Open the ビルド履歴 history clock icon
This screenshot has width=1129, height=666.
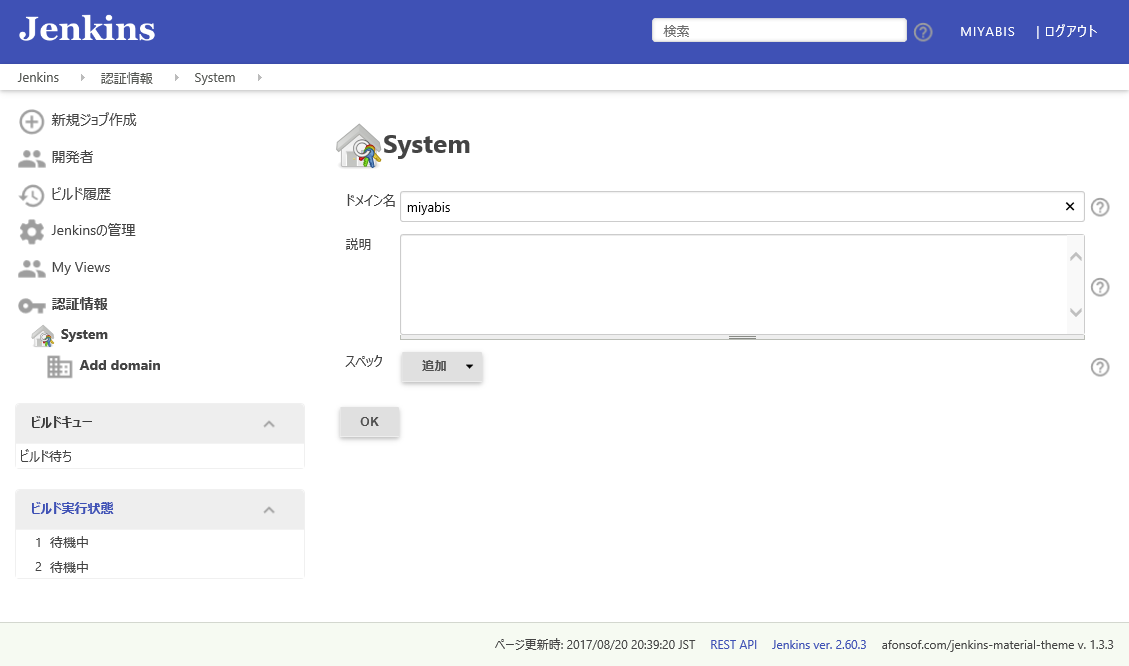(31, 195)
